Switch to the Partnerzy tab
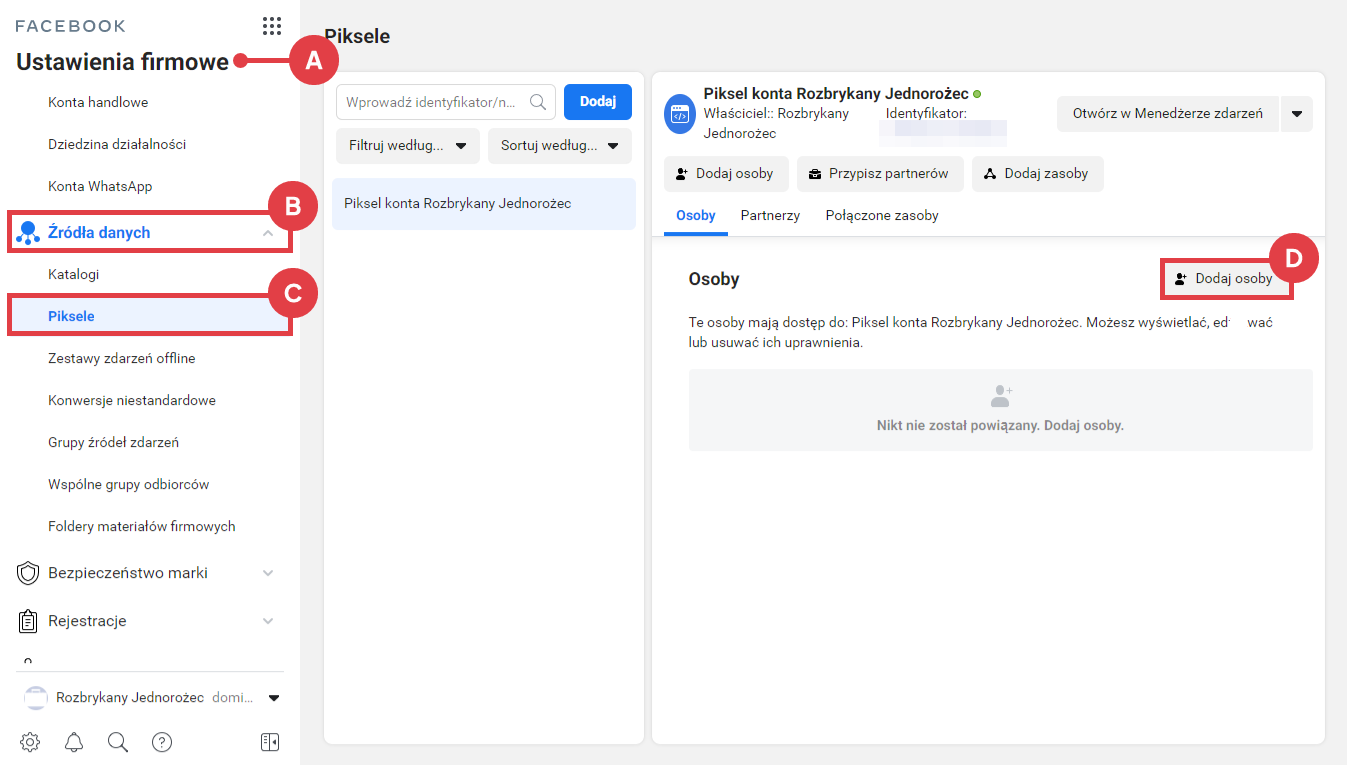This screenshot has height=765, width=1347. [x=770, y=215]
